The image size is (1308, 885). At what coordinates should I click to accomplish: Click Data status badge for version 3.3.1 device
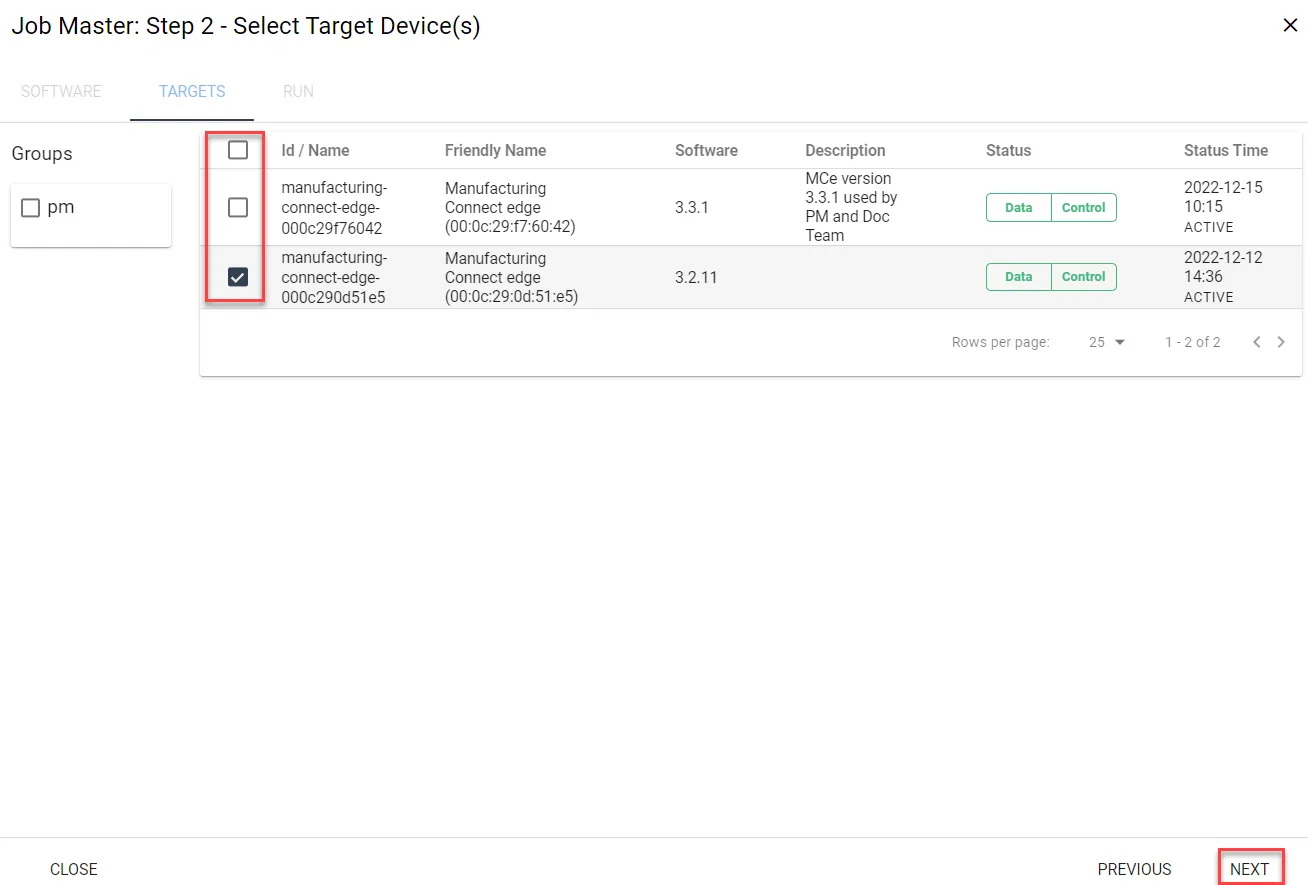point(1019,207)
